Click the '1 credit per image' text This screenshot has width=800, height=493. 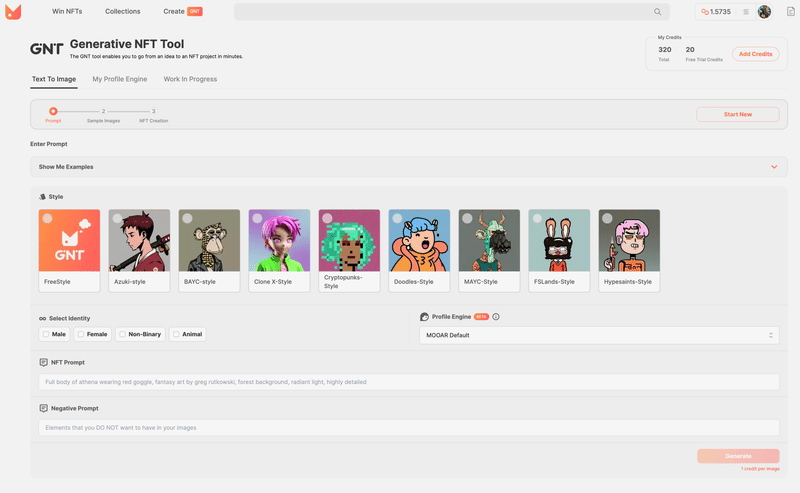pyautogui.click(x=760, y=469)
